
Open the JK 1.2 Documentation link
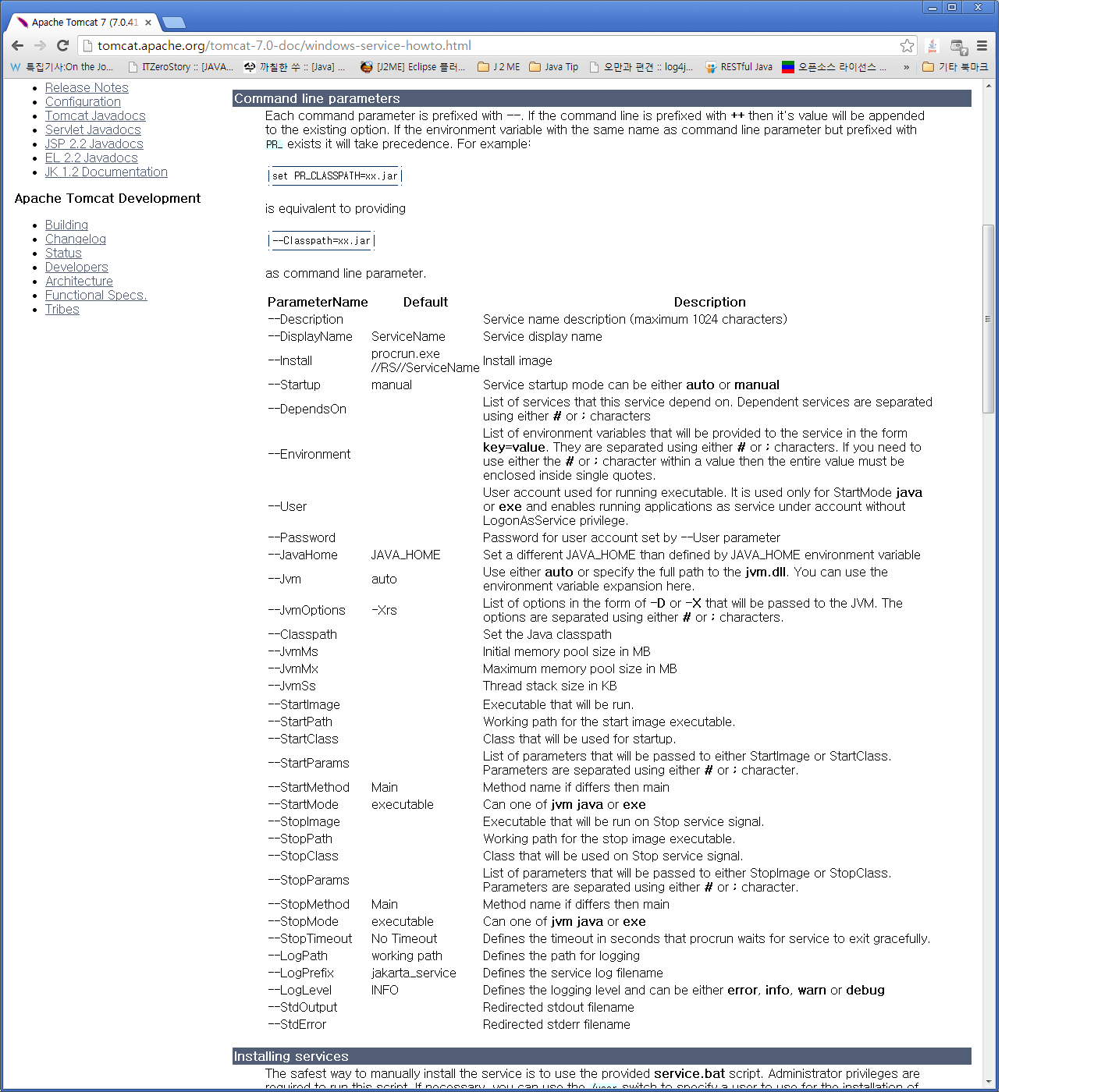pos(106,172)
